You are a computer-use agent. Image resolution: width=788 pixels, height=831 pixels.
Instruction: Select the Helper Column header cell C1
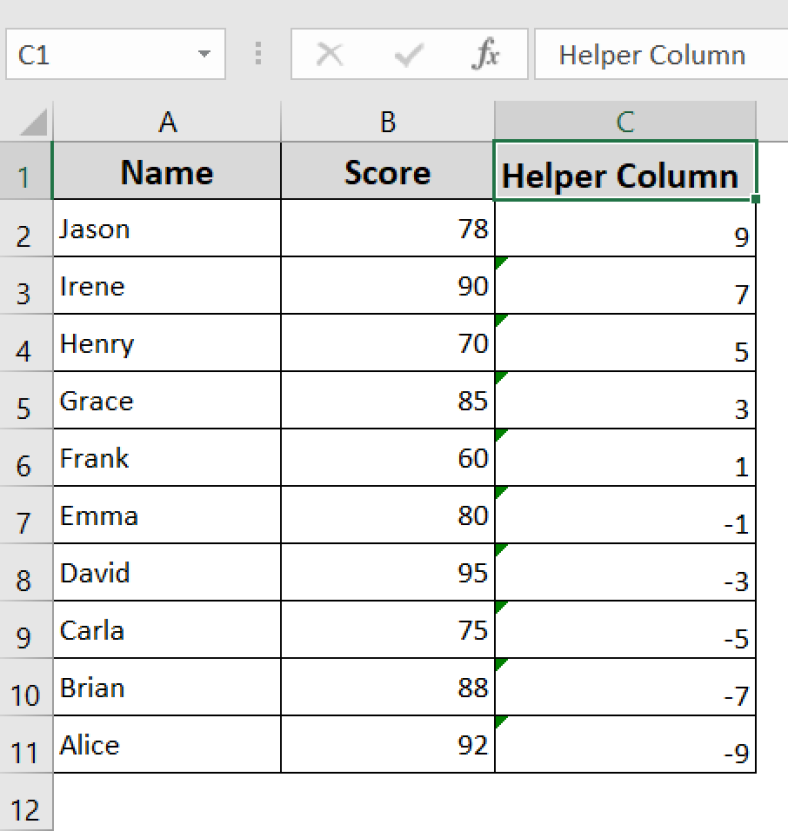[624, 172]
